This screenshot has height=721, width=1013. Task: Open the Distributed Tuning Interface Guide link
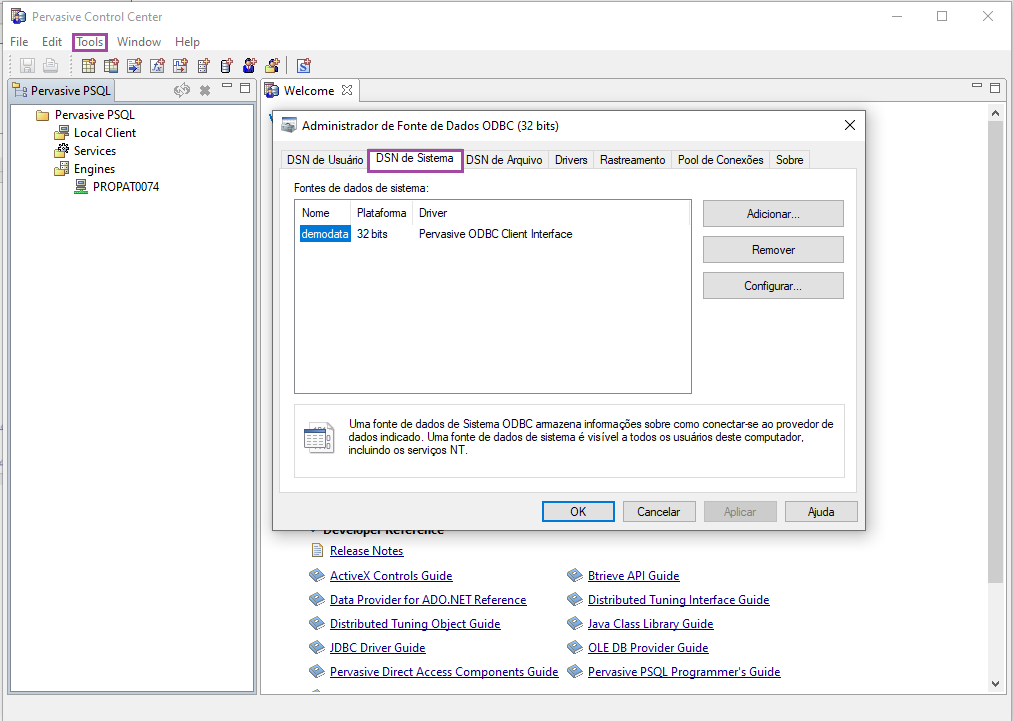click(x=678, y=600)
